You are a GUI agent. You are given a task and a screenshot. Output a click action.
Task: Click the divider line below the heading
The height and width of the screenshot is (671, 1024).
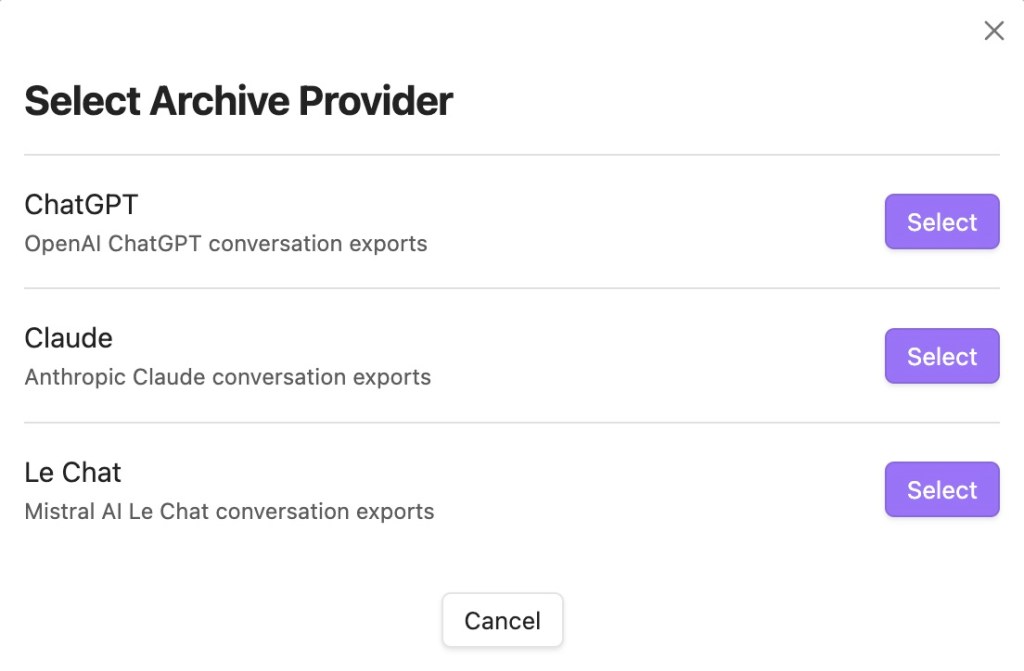512,155
